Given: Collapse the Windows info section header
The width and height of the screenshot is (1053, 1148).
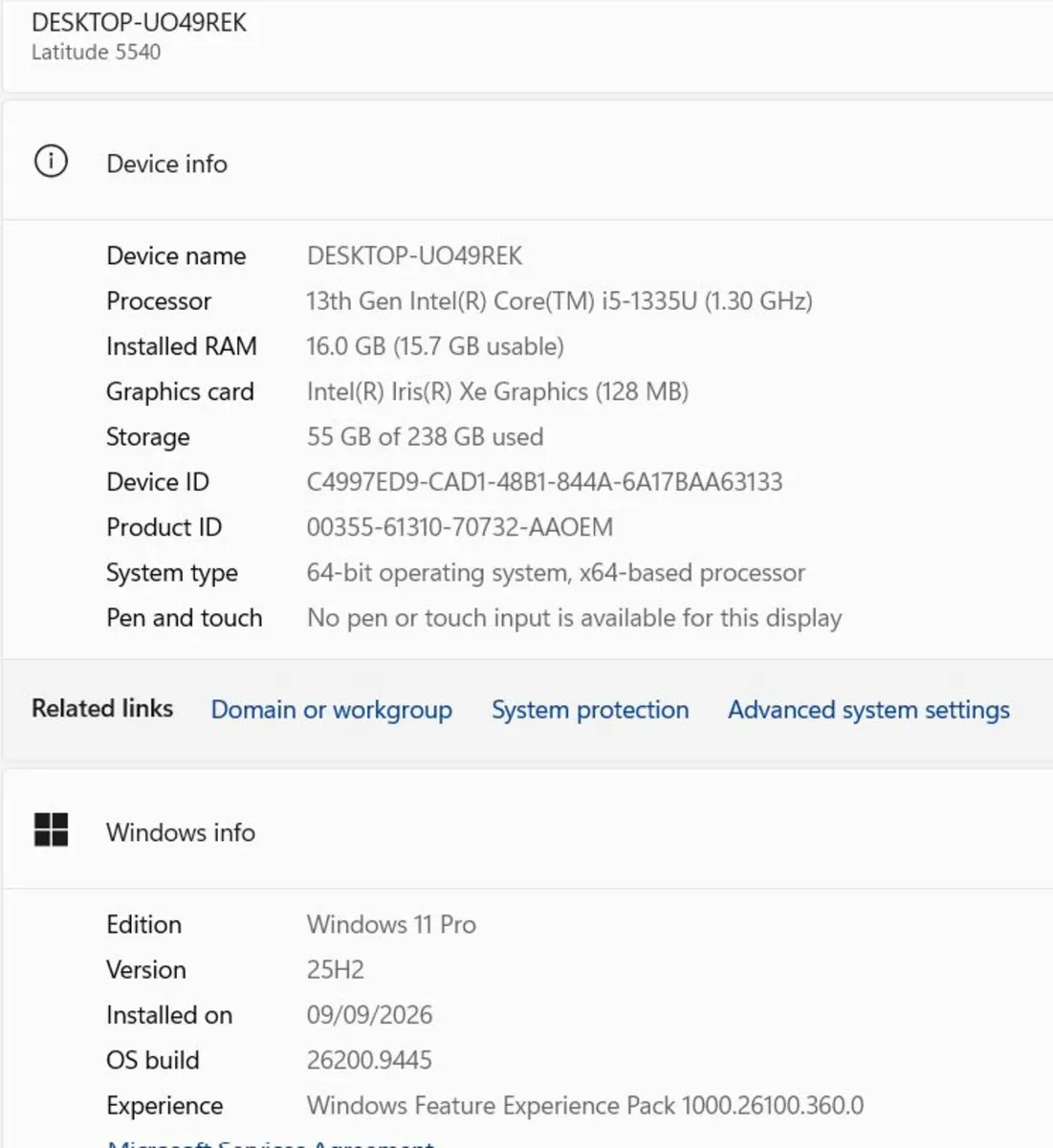Looking at the screenshot, I should click(x=527, y=829).
